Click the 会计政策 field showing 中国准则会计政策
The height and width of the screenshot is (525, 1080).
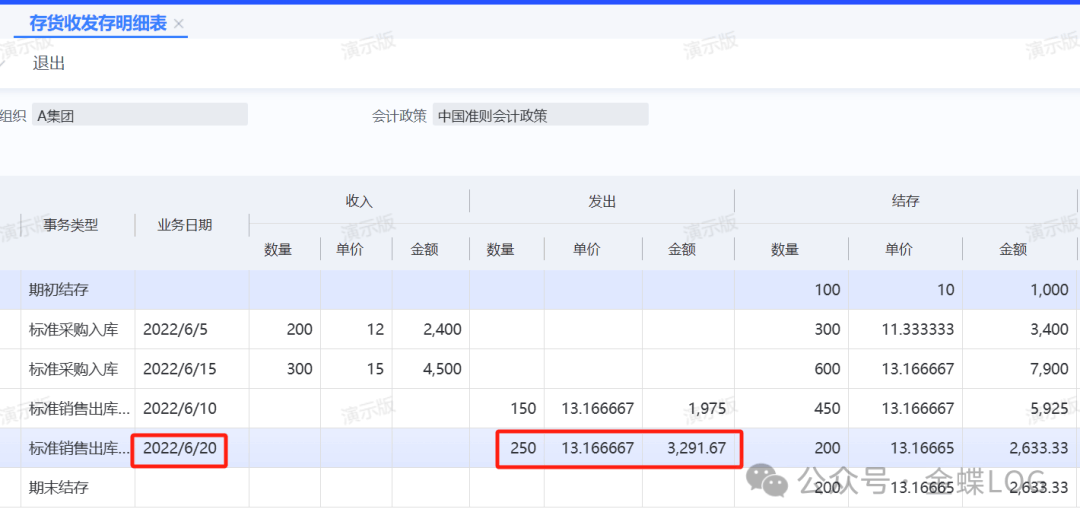[540, 115]
